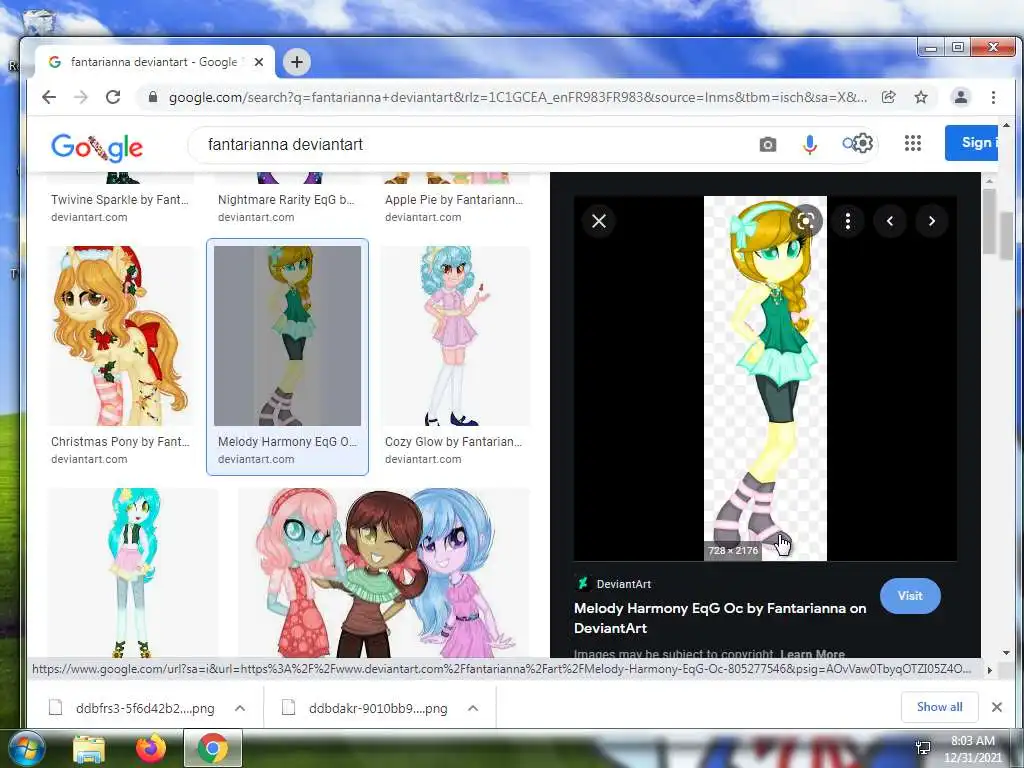Go to Google home via logo
This screenshot has width=1024, height=768.
pos(97,148)
